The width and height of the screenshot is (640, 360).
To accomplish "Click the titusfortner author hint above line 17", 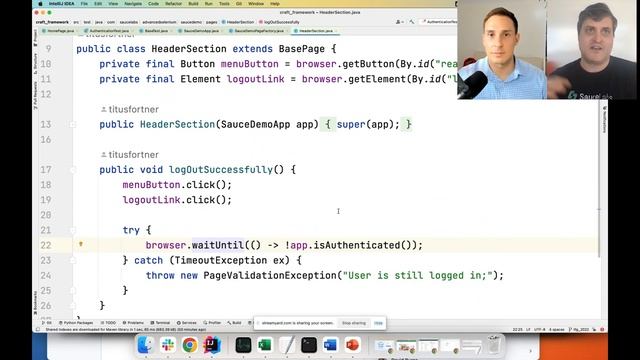I will [x=130, y=155].
